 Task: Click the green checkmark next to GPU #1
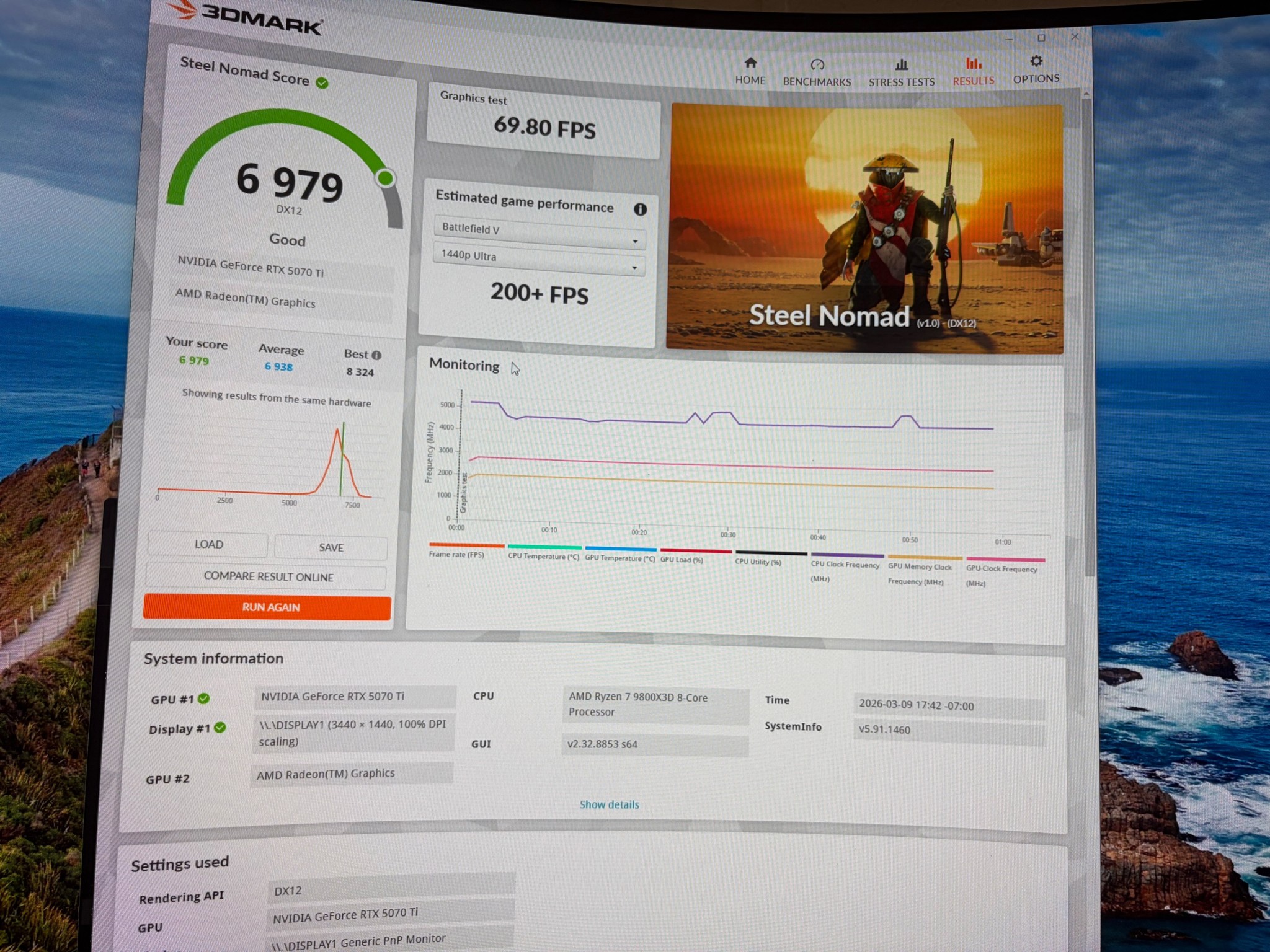[203, 699]
